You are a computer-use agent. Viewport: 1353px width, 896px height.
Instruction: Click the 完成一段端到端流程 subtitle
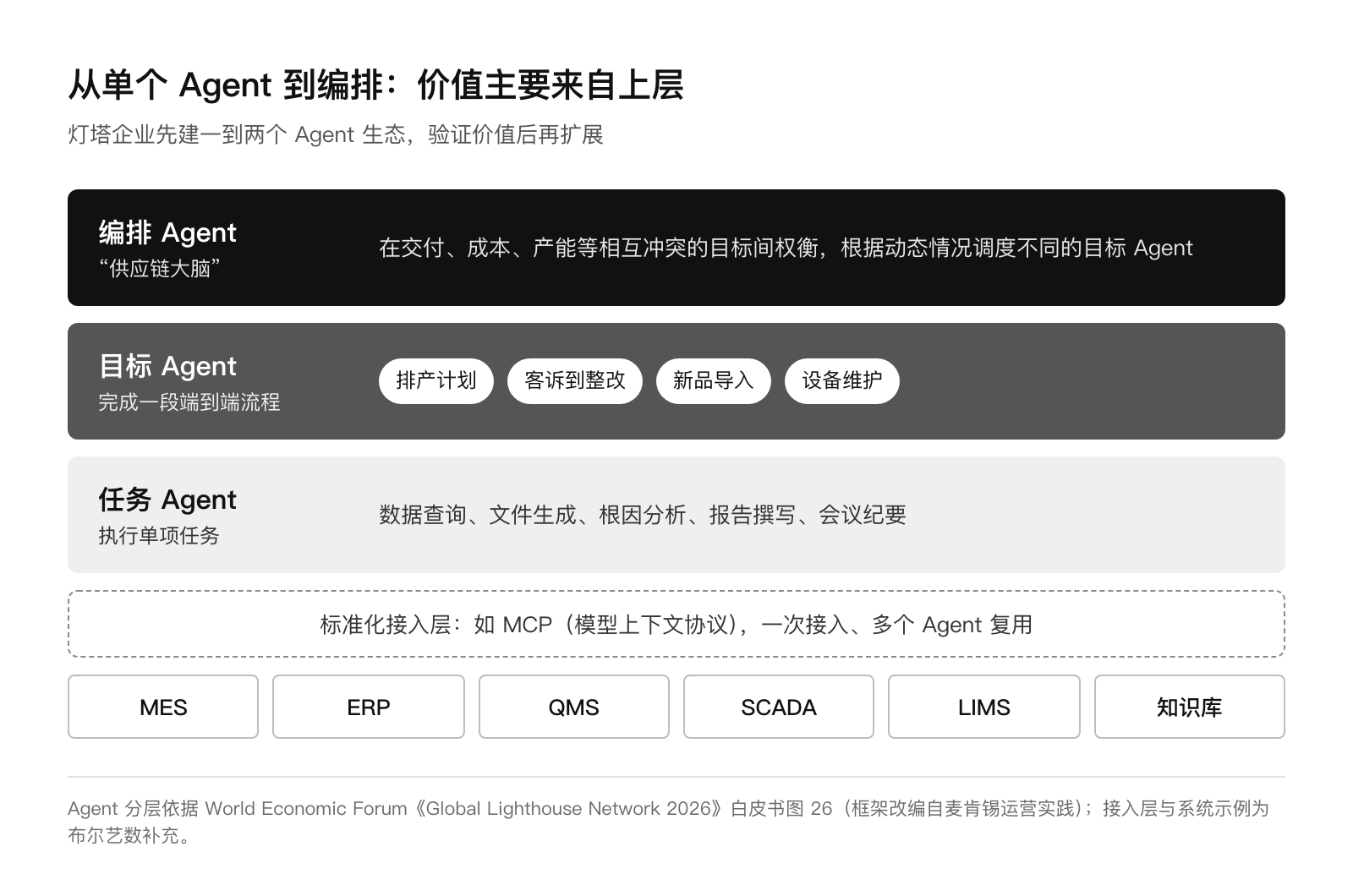189,402
